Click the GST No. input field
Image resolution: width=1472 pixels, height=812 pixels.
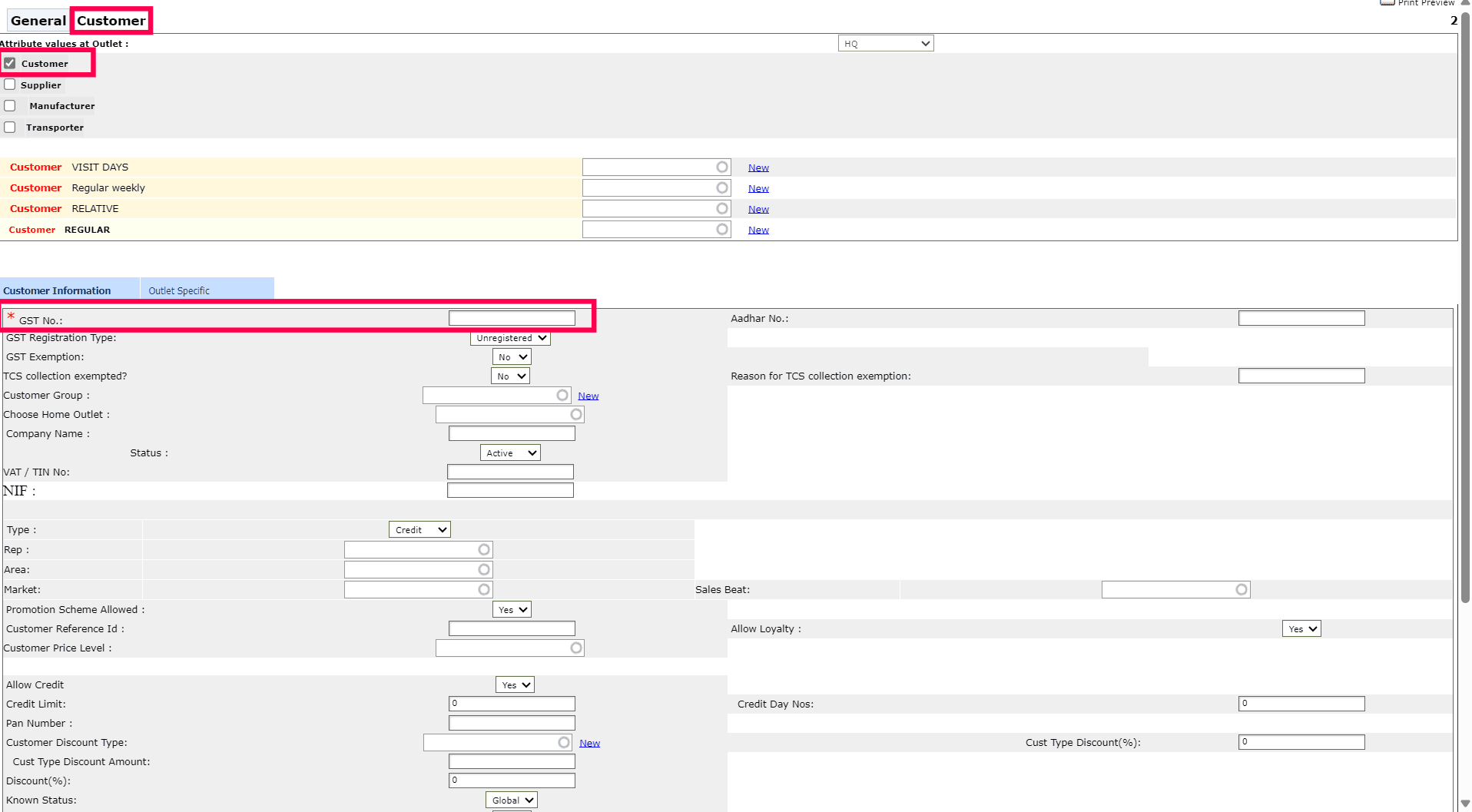click(512, 318)
